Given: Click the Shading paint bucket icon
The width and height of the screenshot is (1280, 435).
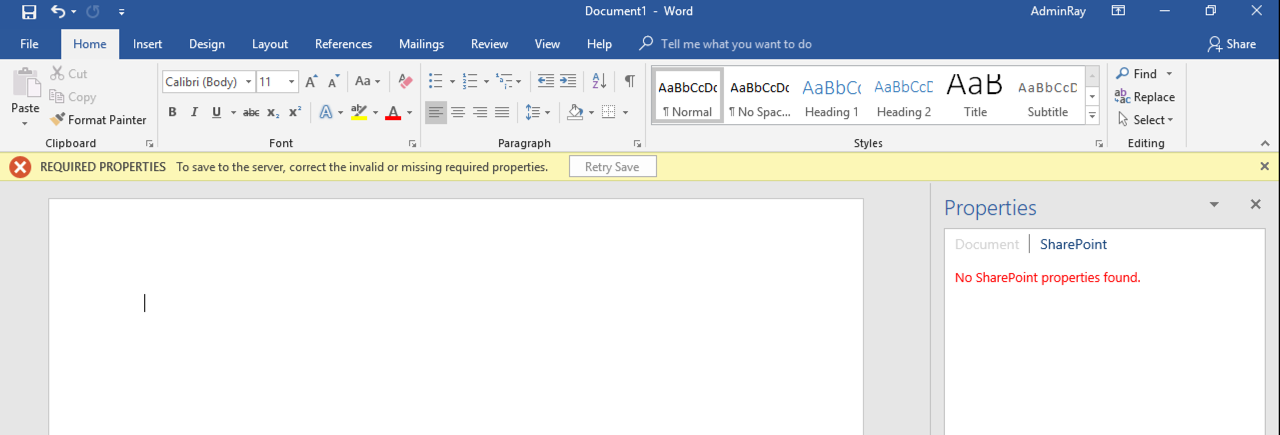Looking at the screenshot, I should (575, 112).
